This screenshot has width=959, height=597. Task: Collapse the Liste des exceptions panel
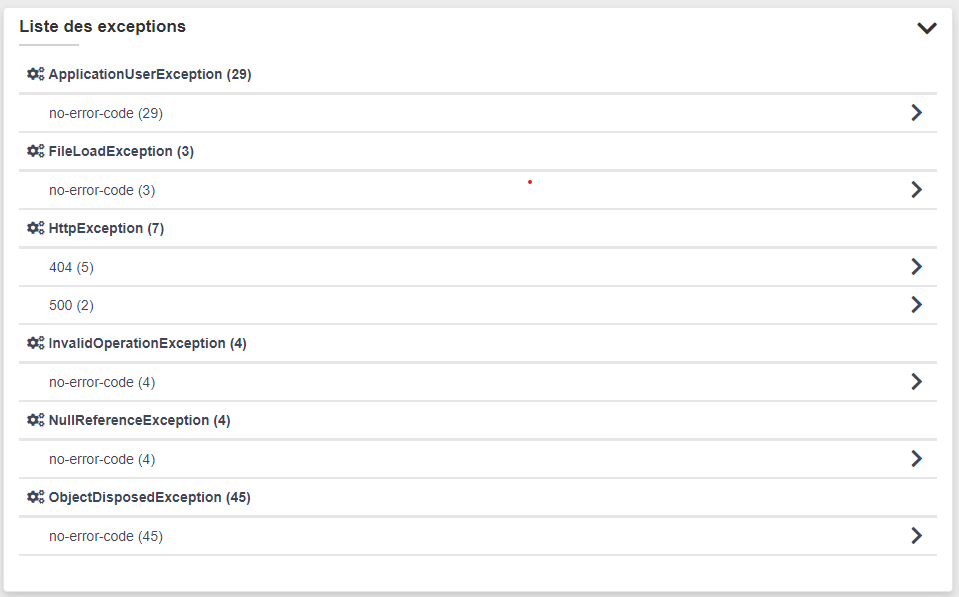(x=927, y=28)
